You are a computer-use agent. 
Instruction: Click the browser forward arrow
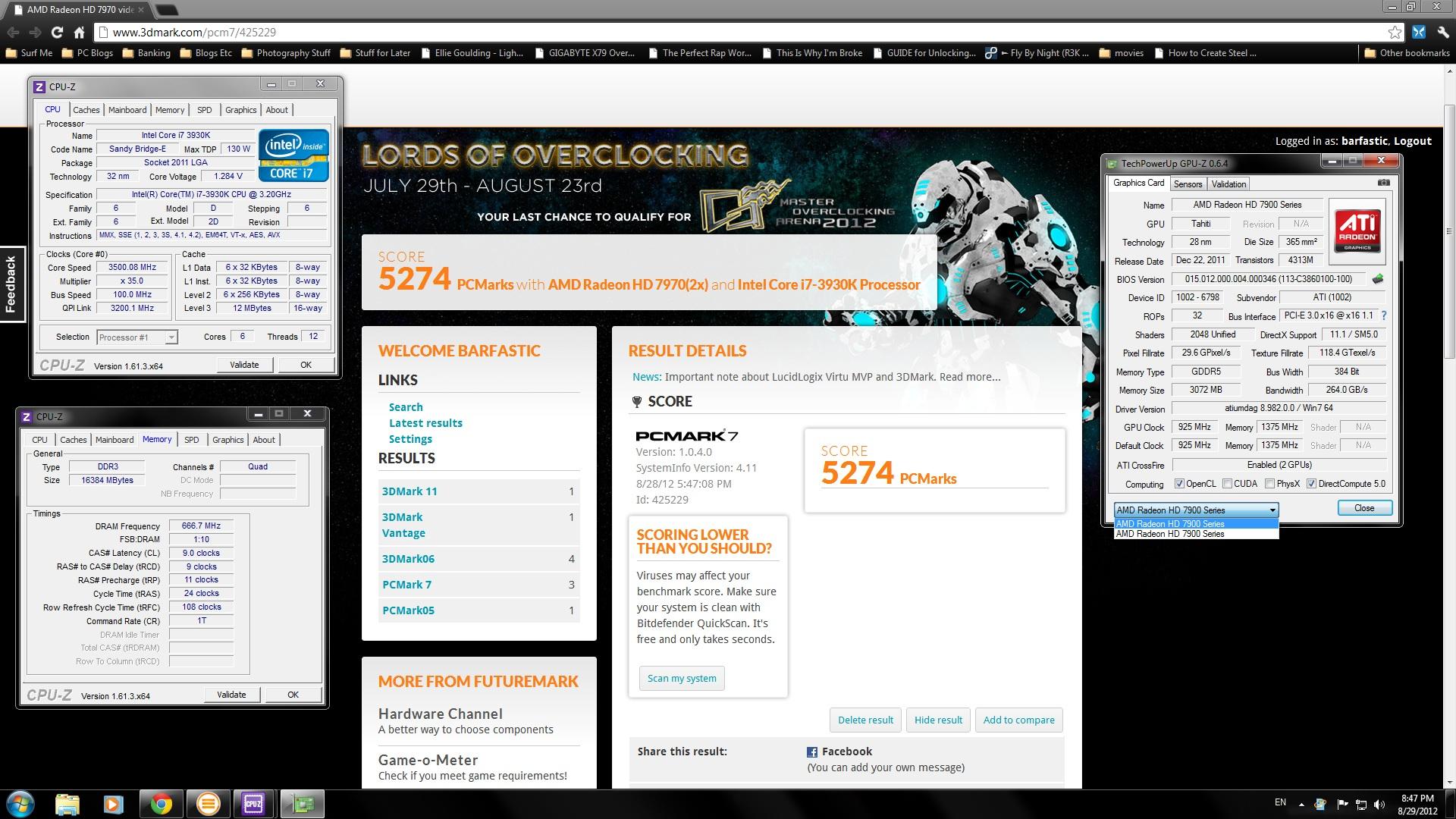coord(35,32)
